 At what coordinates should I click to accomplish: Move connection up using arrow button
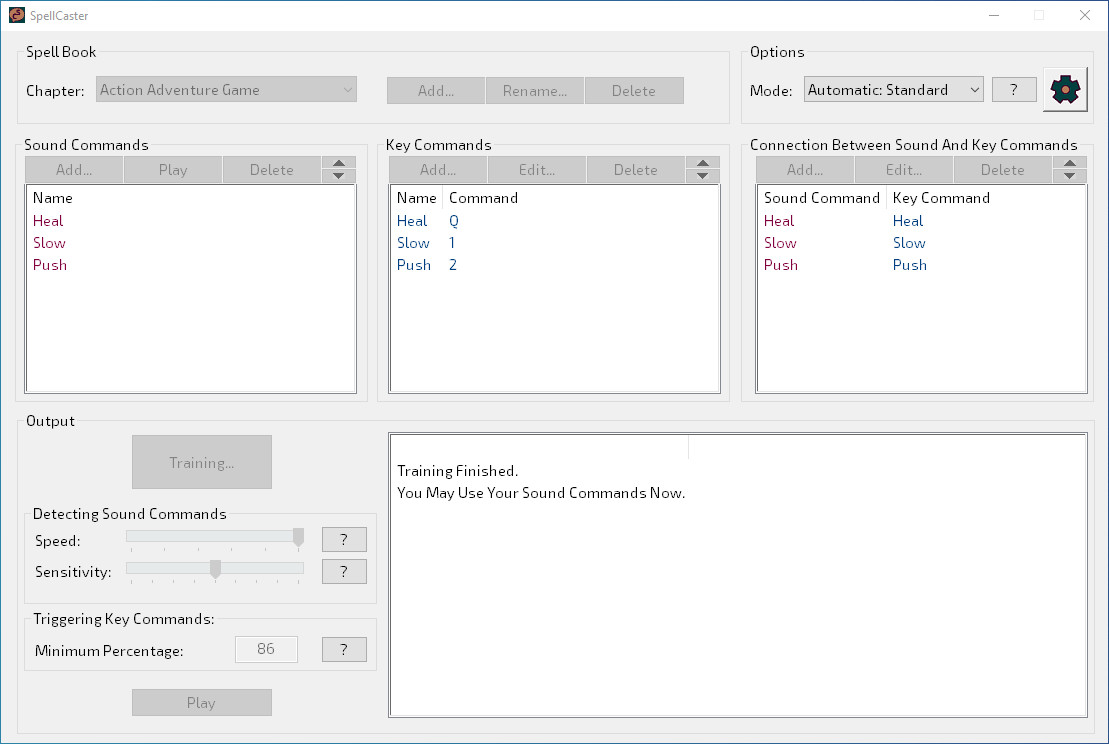[1069, 164]
